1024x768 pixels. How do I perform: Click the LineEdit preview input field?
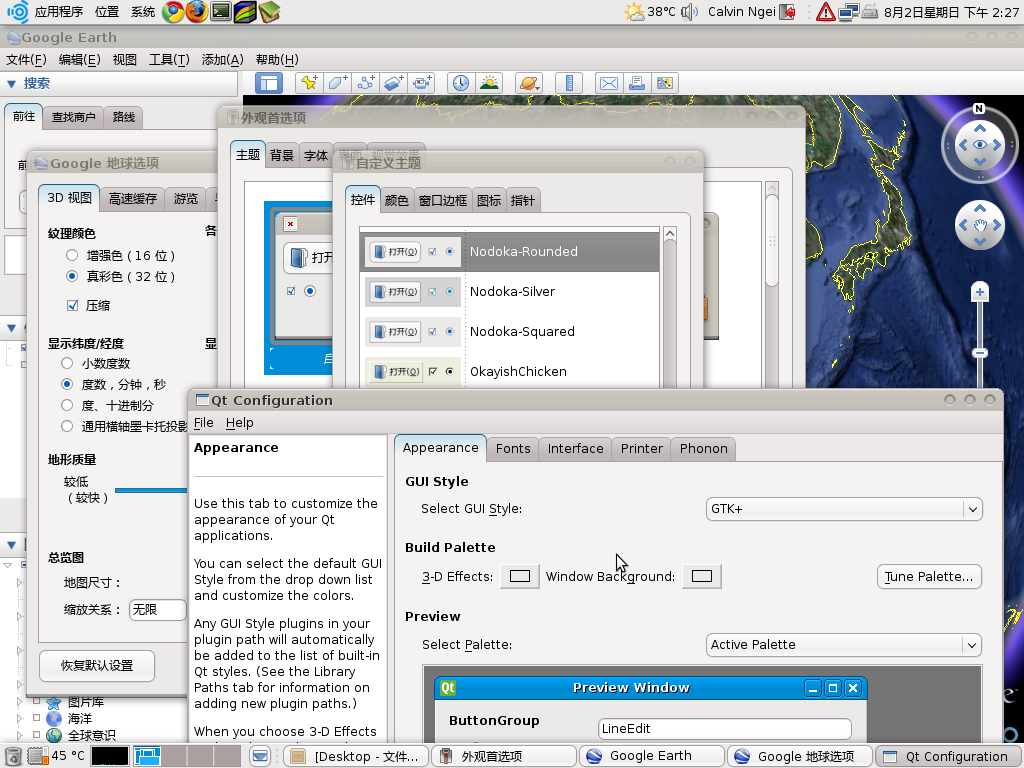pos(725,729)
